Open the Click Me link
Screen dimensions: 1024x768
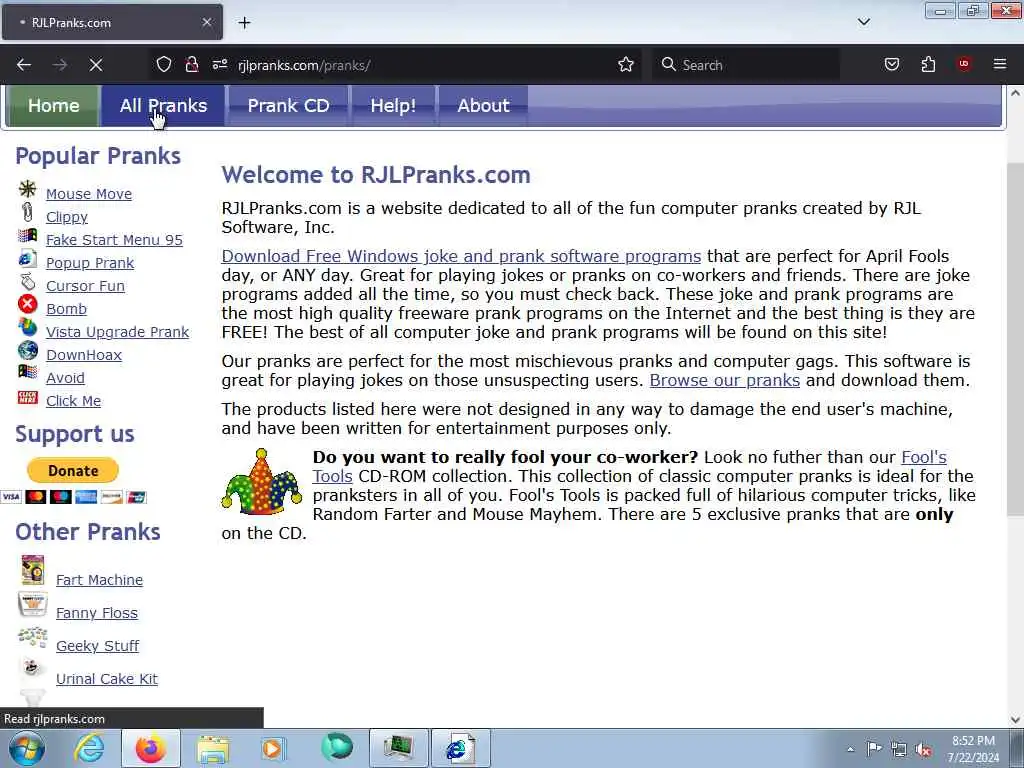74,400
